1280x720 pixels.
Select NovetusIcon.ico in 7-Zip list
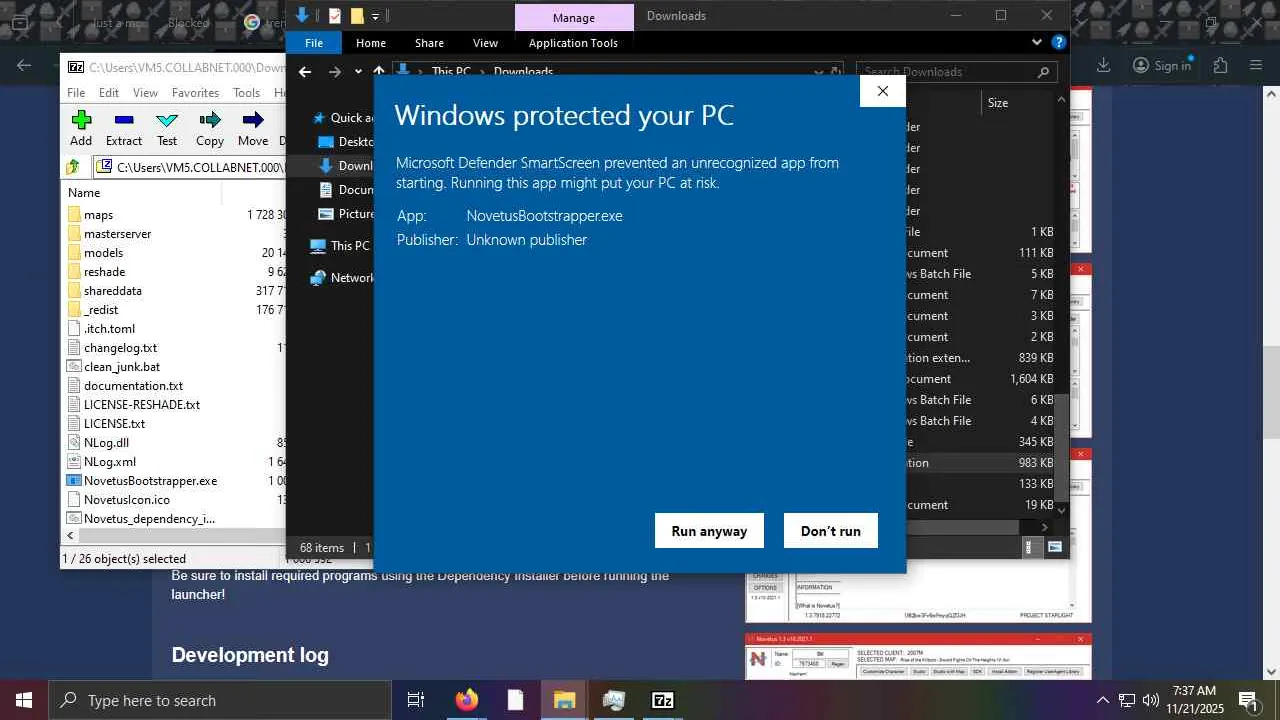pyautogui.click(x=127, y=500)
